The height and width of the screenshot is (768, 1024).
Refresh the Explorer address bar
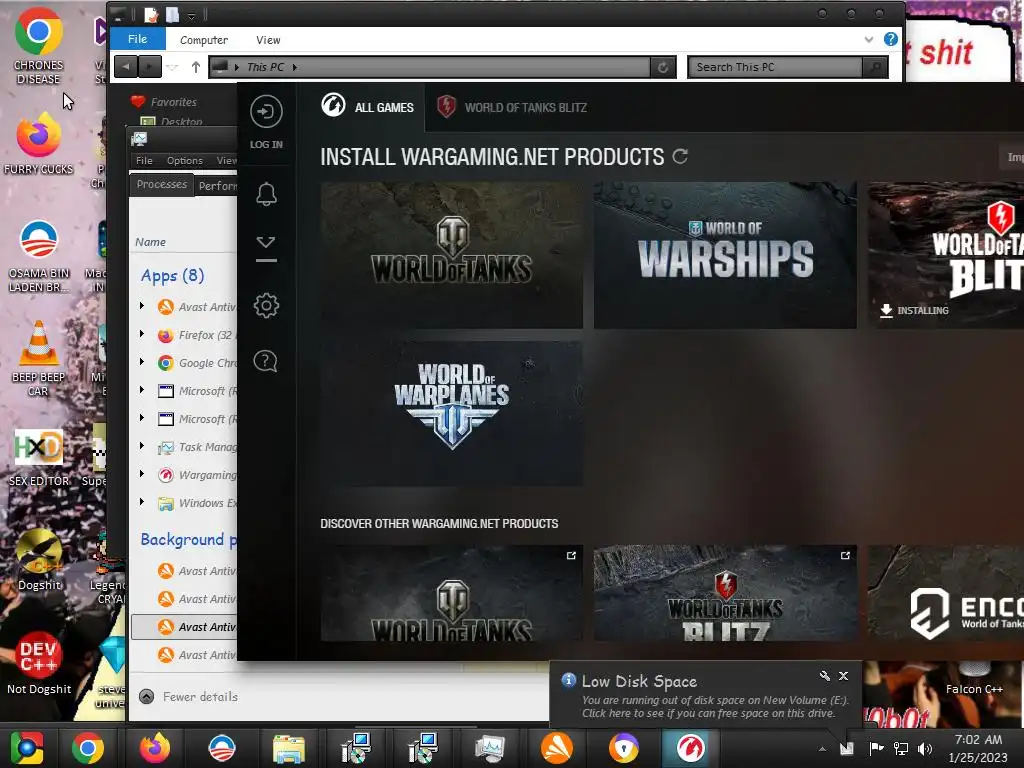click(662, 67)
